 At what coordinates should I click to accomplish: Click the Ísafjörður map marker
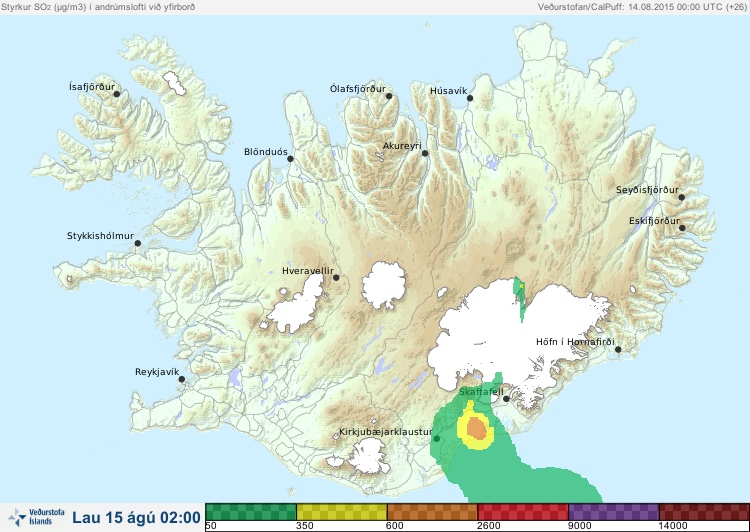click(x=116, y=94)
